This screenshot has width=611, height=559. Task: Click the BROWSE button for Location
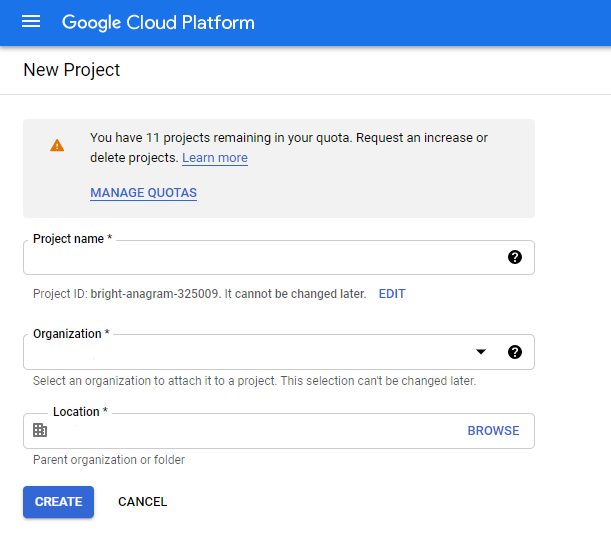tap(493, 431)
